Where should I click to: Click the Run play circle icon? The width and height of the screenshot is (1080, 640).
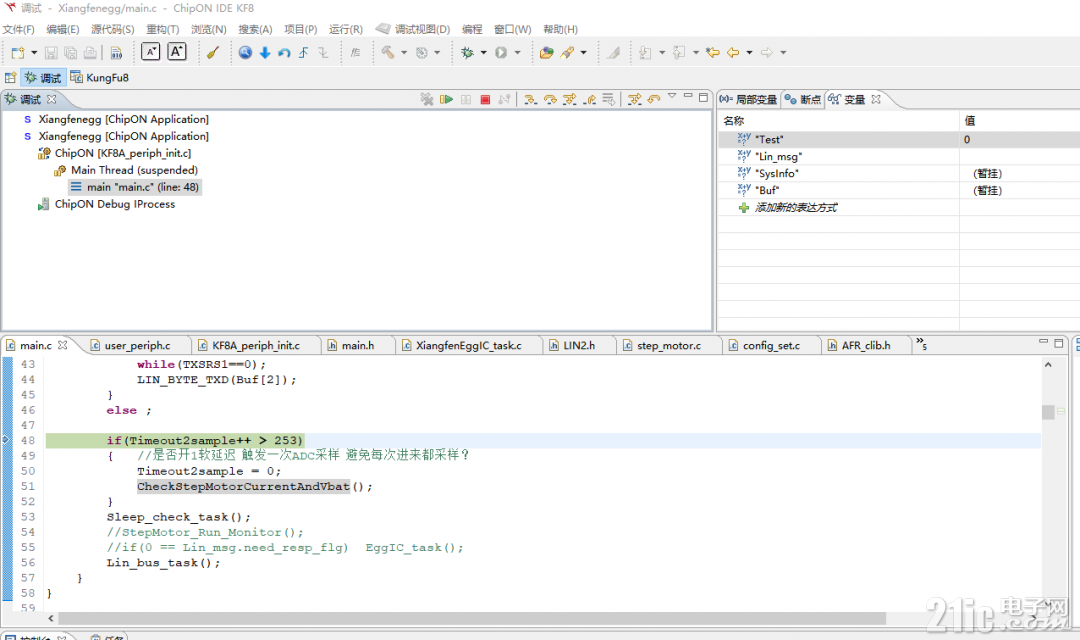click(x=501, y=52)
